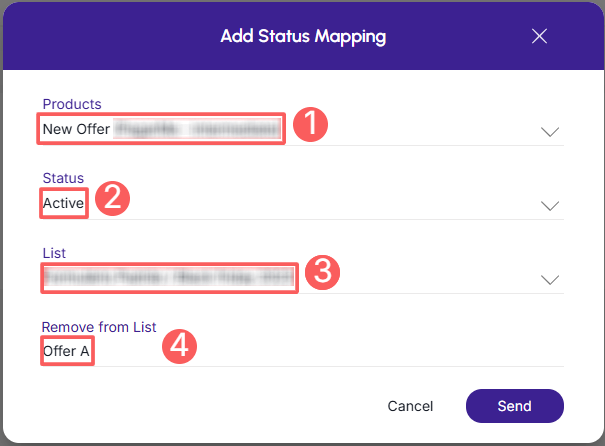Expand the Status dropdown chevron
This screenshot has height=446, width=605.
(x=550, y=206)
